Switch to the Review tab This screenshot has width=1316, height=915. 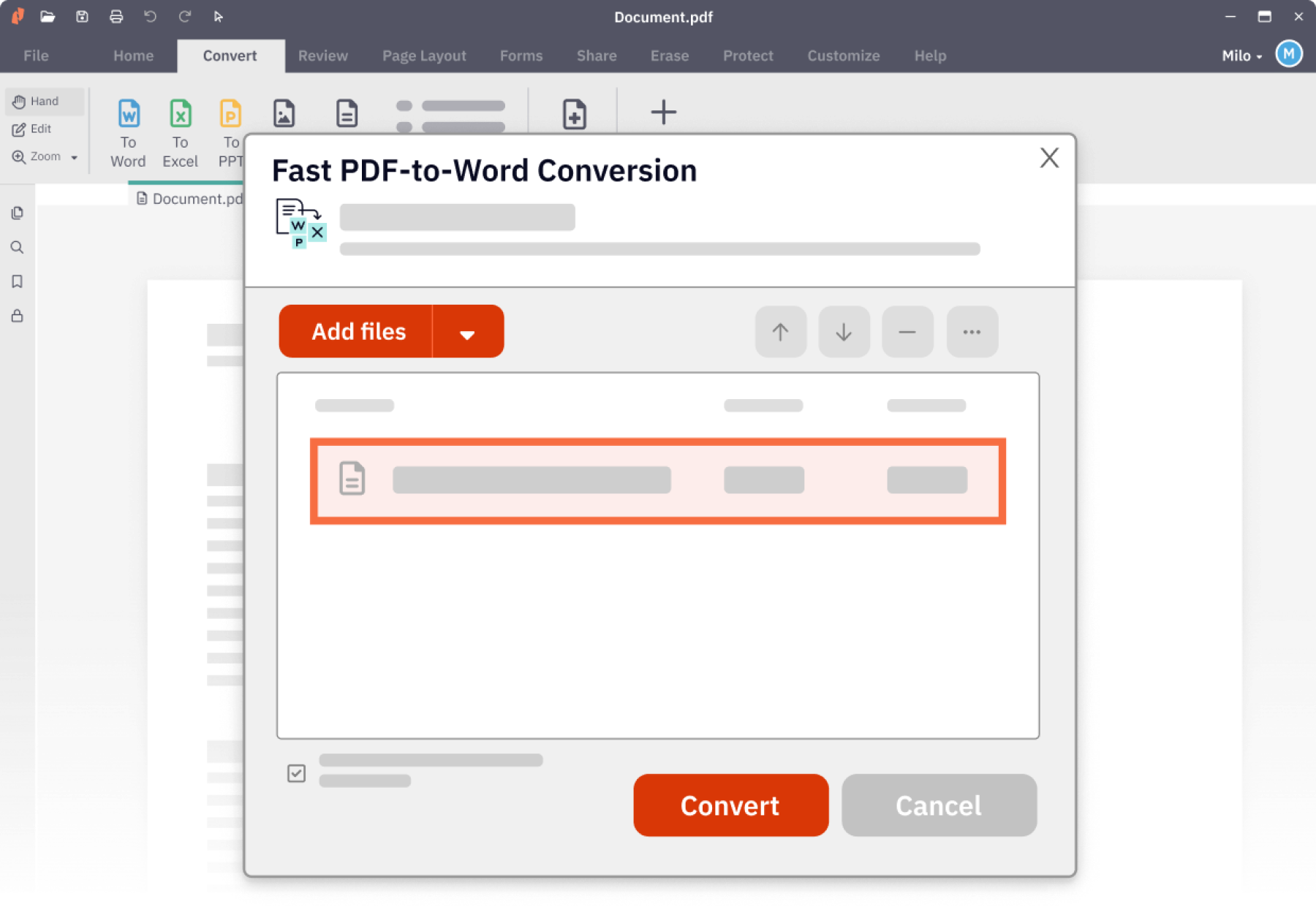tap(322, 56)
